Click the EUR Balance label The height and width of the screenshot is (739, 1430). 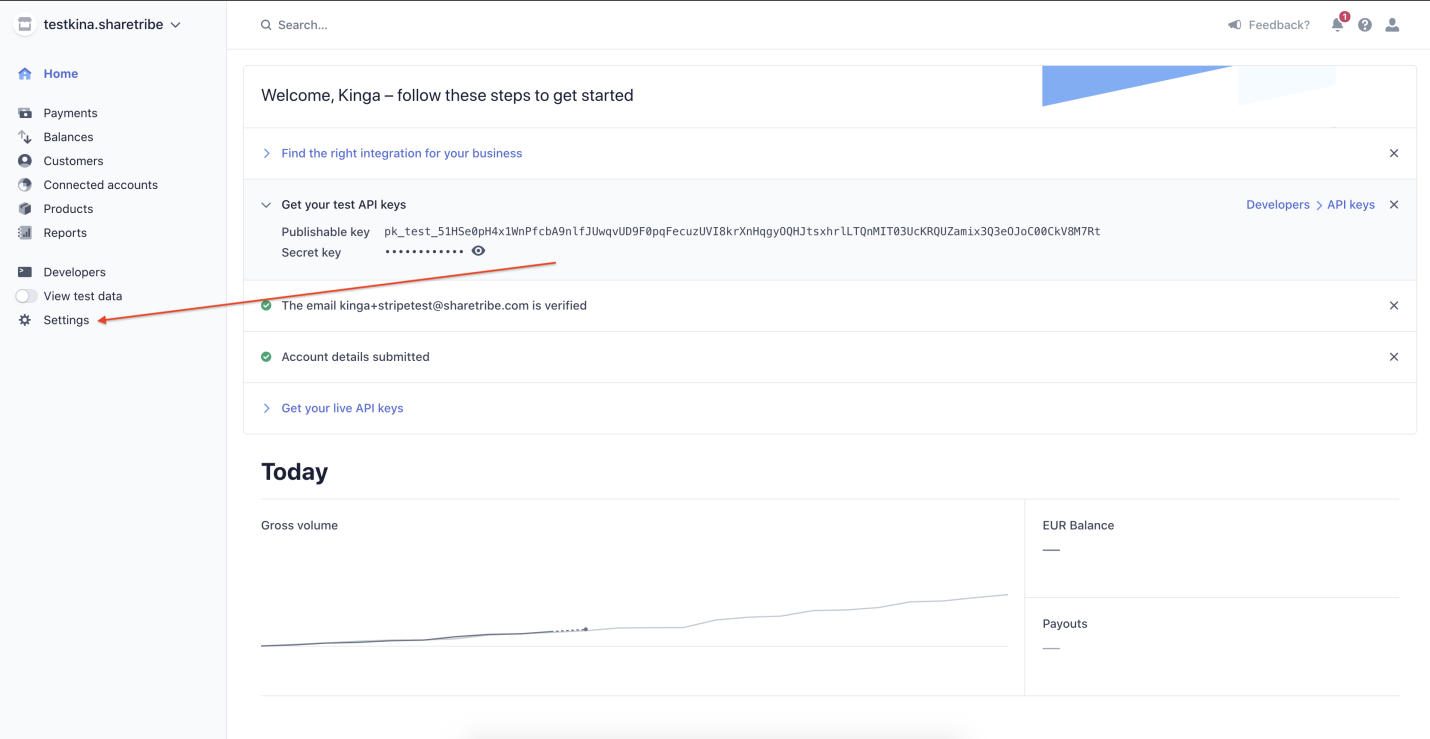click(1078, 526)
